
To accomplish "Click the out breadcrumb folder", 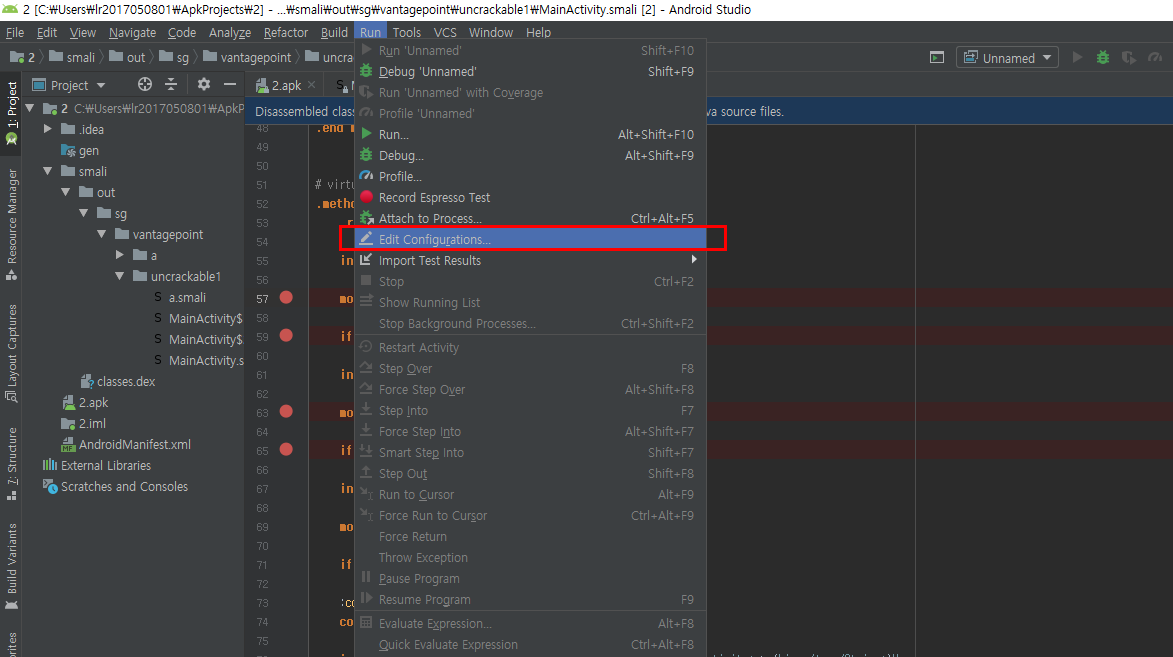I will coord(127,58).
